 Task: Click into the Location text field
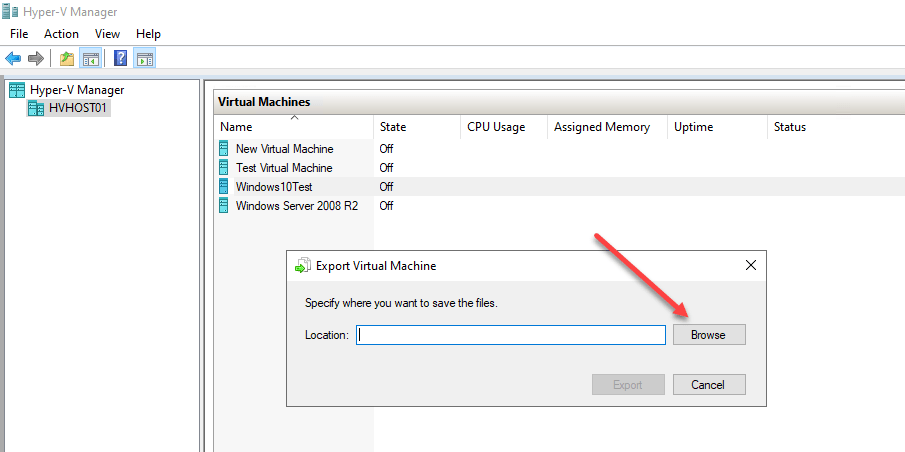click(x=511, y=335)
